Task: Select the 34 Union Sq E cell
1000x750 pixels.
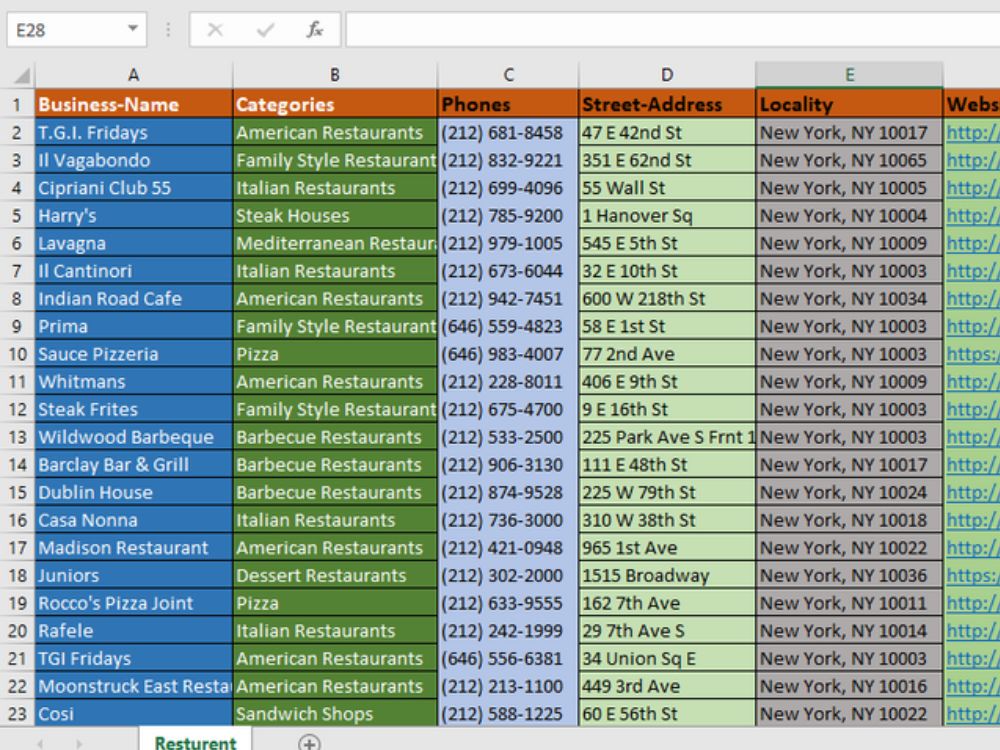Action: click(666, 659)
